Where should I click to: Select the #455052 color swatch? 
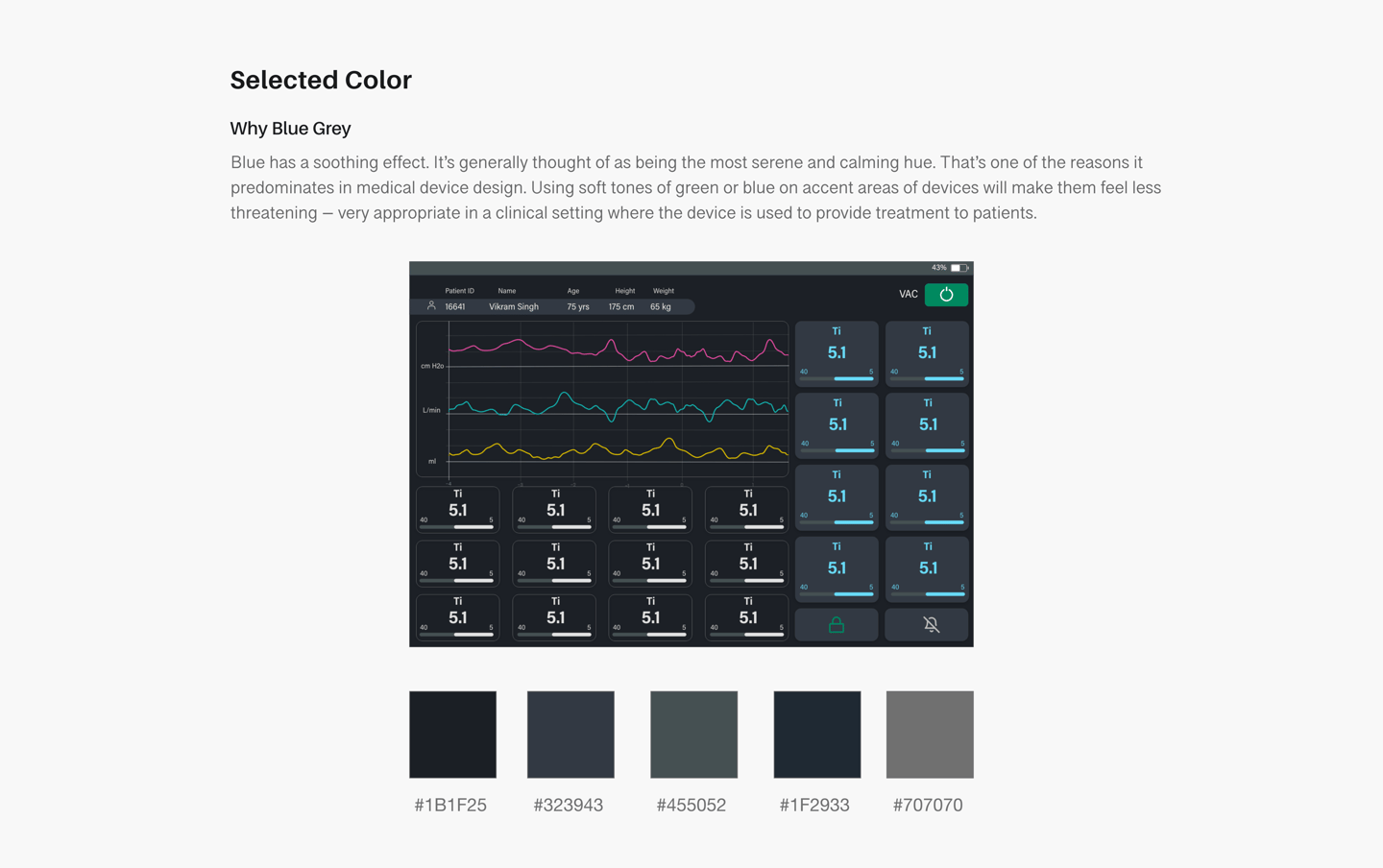693,735
